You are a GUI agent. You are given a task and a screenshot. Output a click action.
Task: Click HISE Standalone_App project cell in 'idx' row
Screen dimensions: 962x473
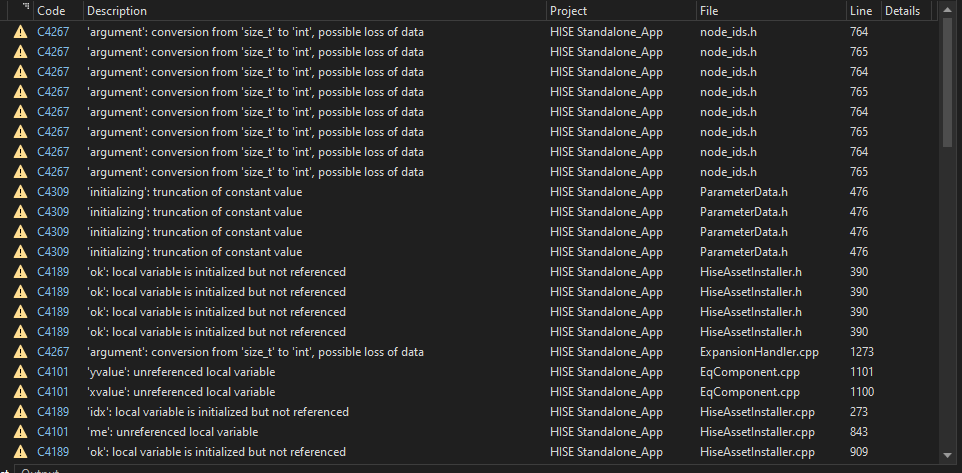(606, 412)
